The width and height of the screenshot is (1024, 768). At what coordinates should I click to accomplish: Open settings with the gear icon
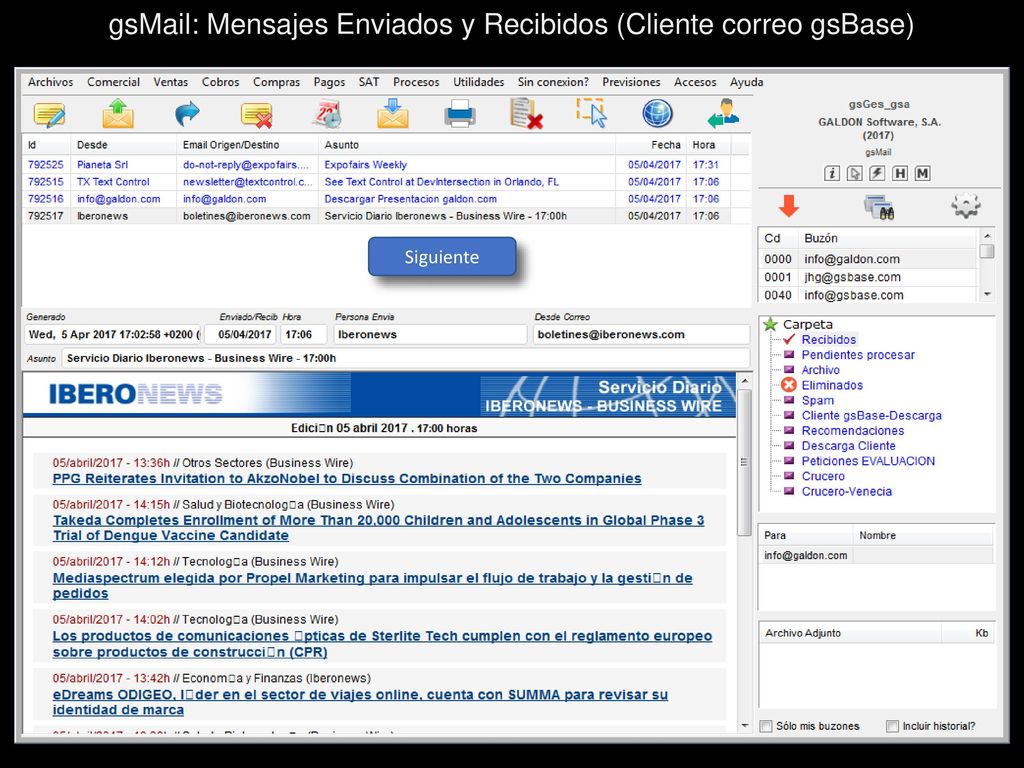[966, 206]
